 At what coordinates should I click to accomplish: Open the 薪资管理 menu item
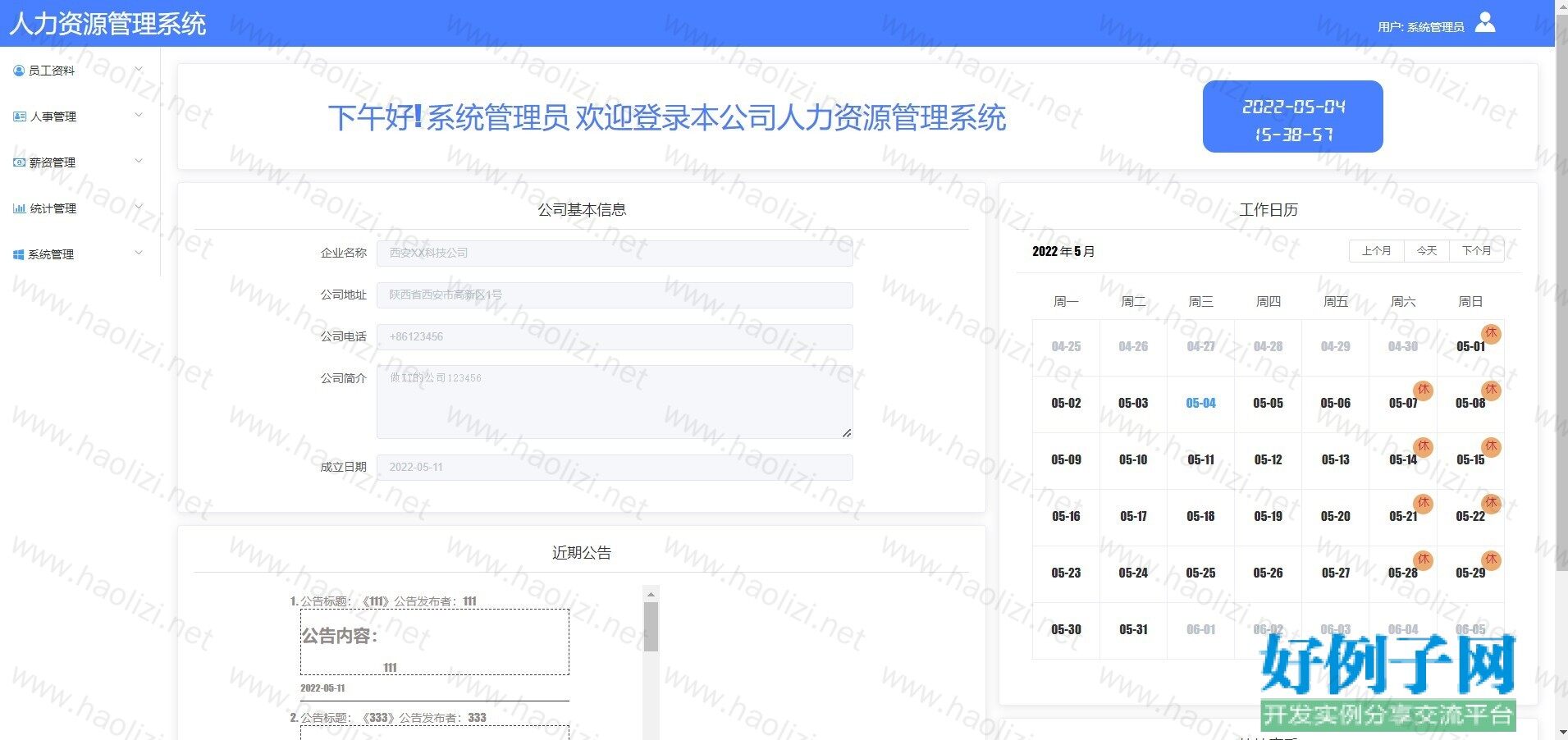point(53,162)
